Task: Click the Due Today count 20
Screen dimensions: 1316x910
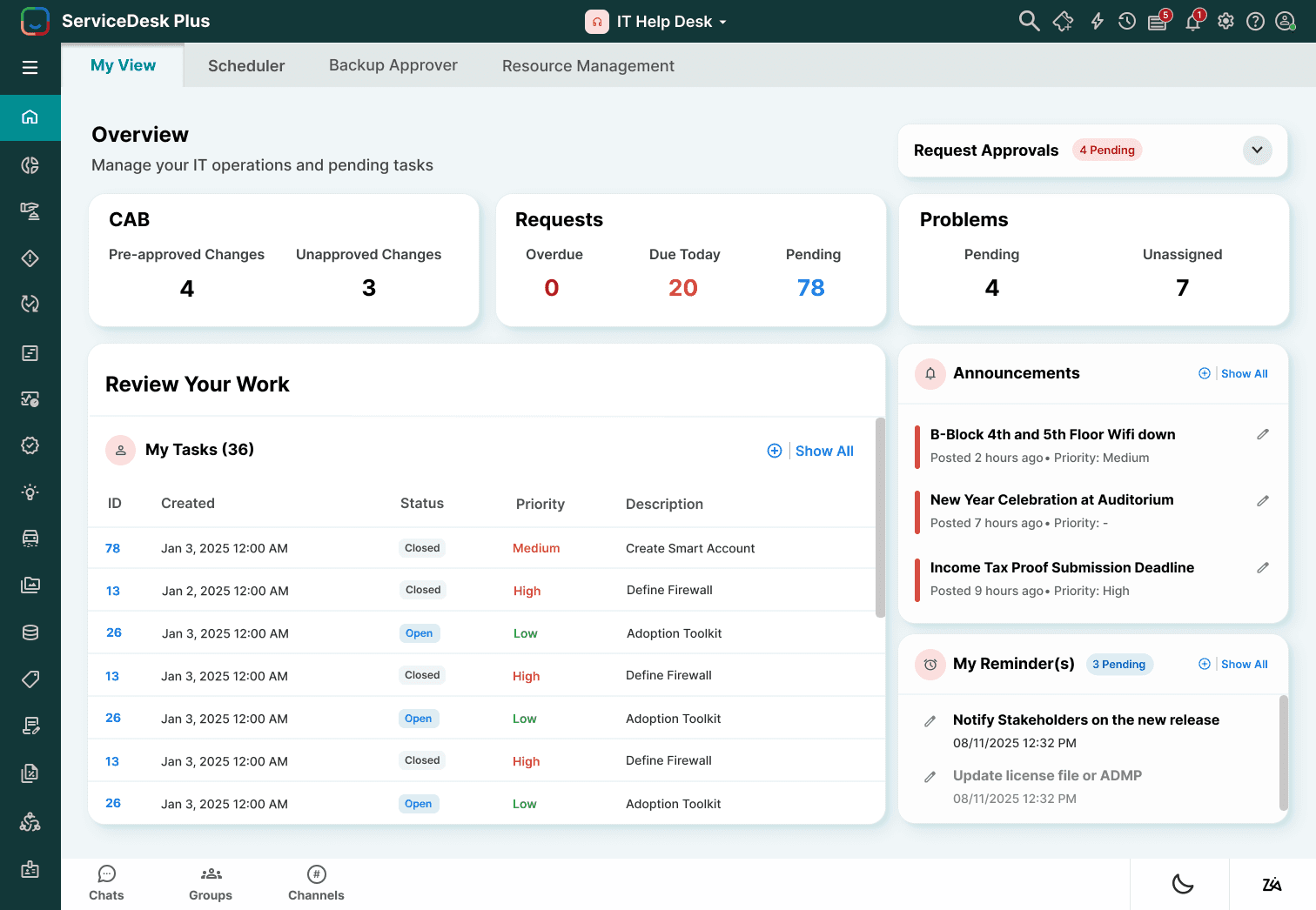Action: 683,288
